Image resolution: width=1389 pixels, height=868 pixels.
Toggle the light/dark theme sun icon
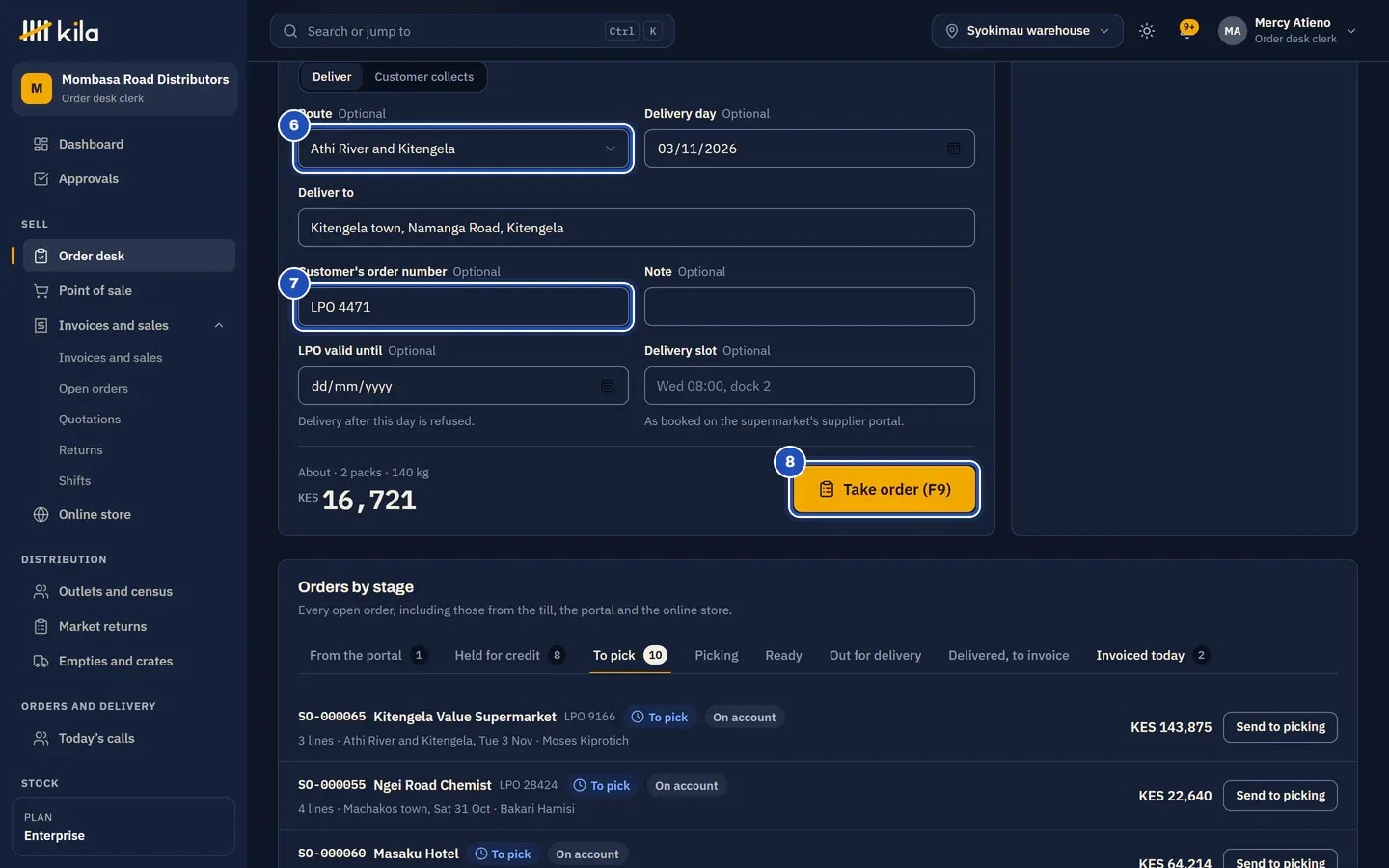[1147, 31]
